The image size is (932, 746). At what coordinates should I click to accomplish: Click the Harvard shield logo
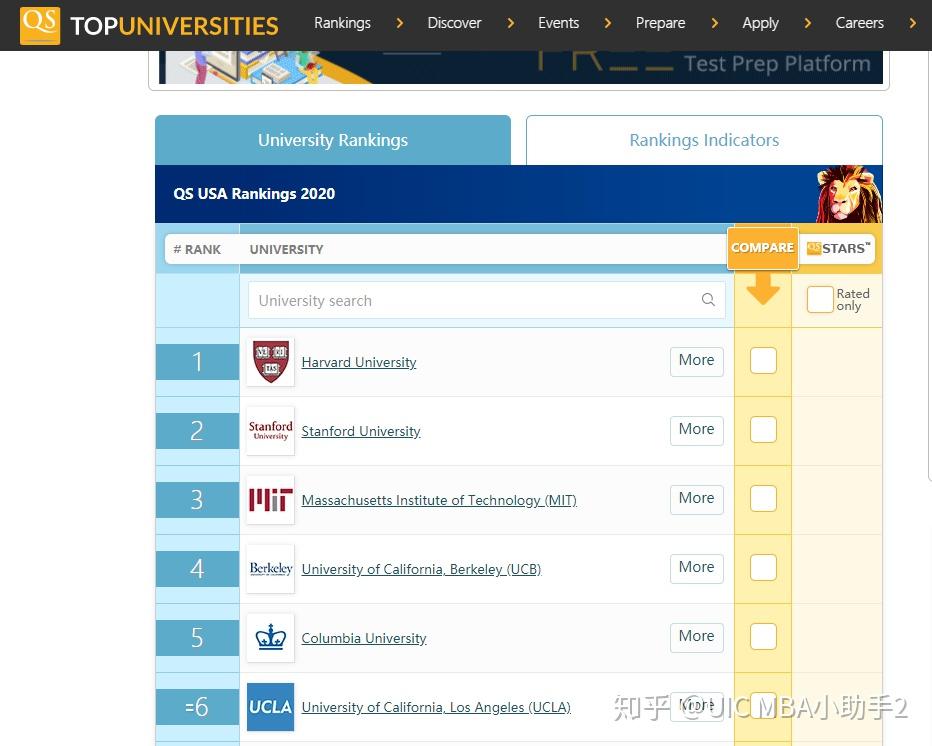[x=270, y=361]
